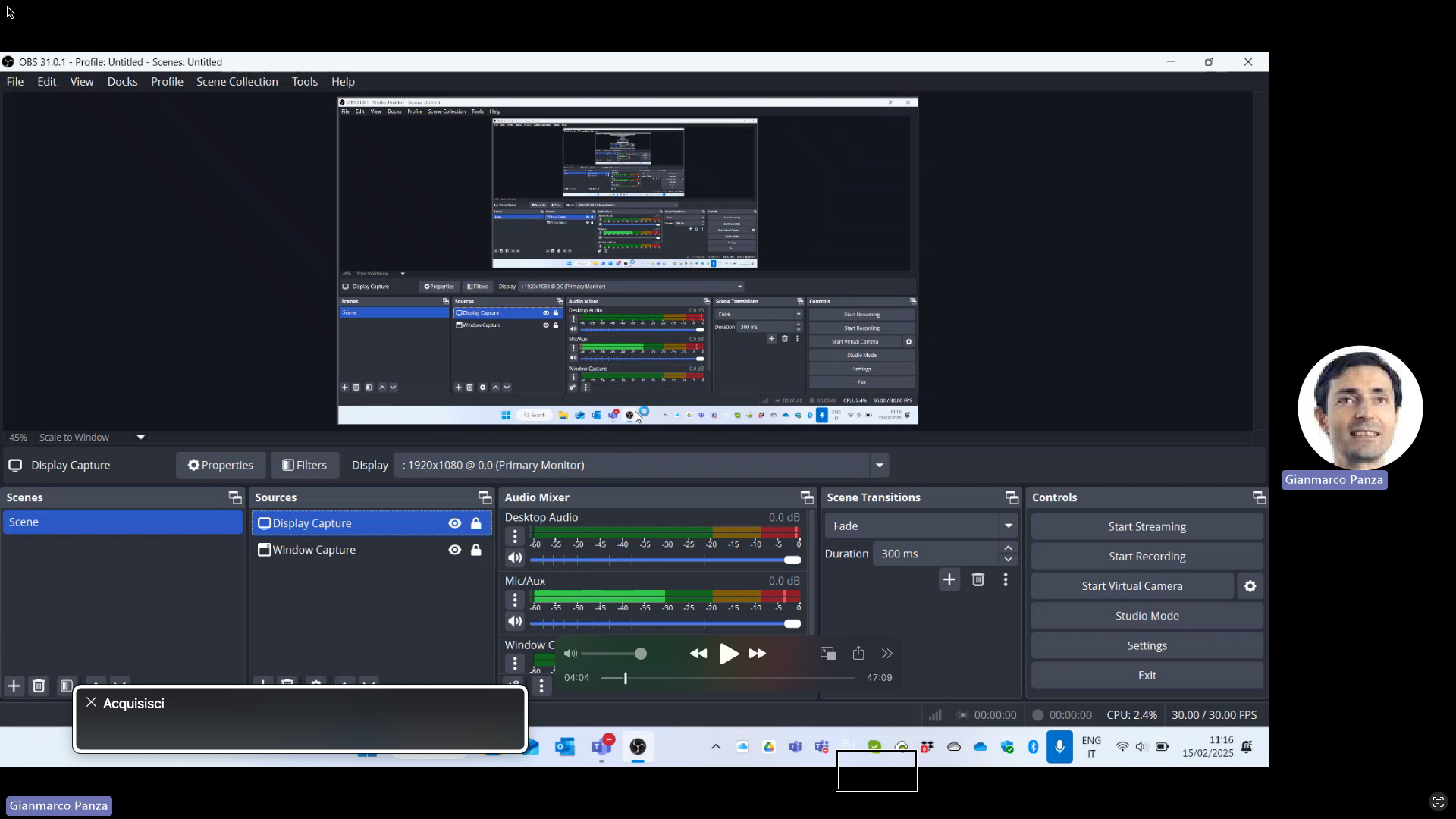Play the media recording
The image size is (1456, 819).
(729, 654)
